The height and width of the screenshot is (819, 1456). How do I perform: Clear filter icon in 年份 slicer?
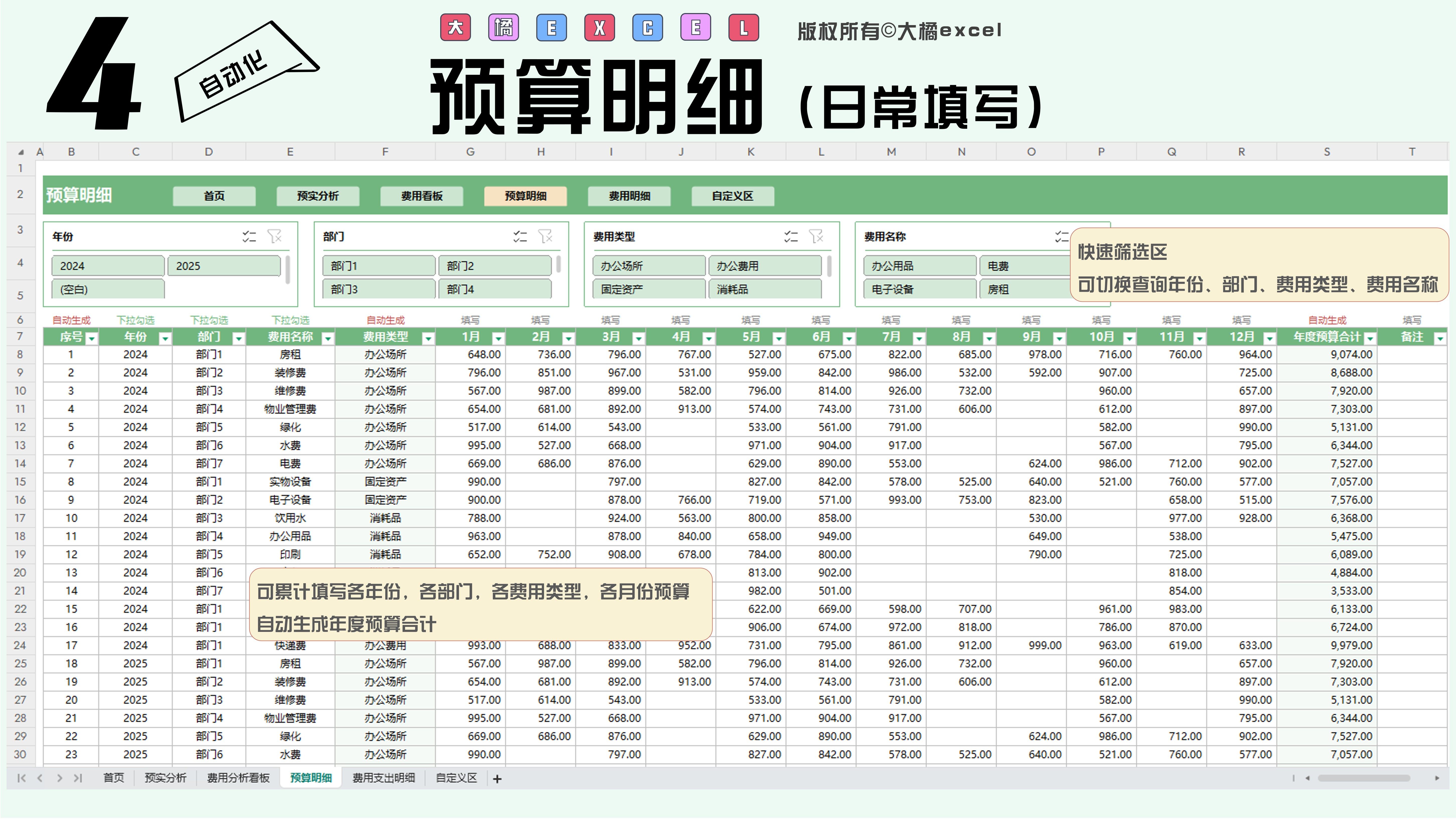pos(275,236)
